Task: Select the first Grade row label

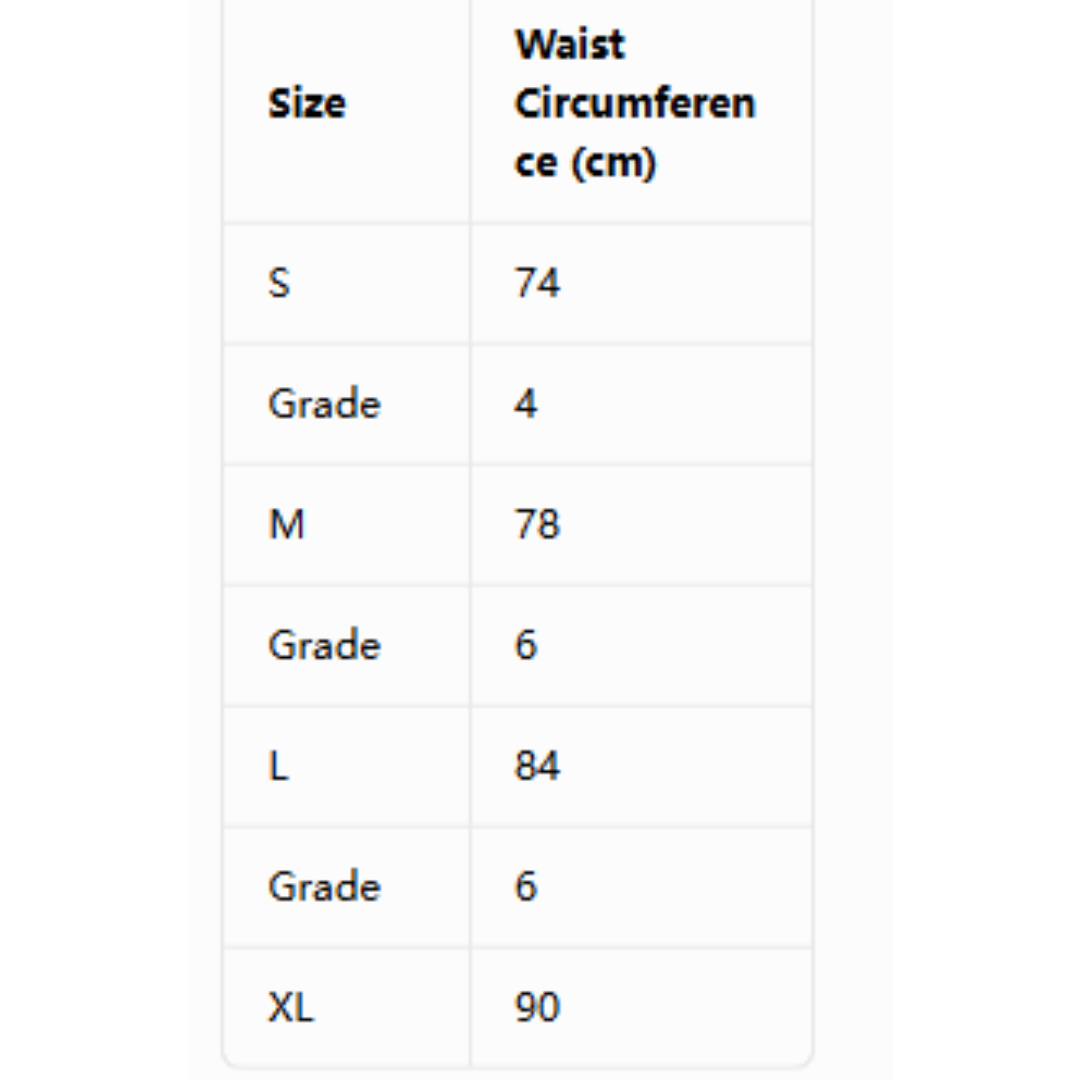Action: (324, 404)
